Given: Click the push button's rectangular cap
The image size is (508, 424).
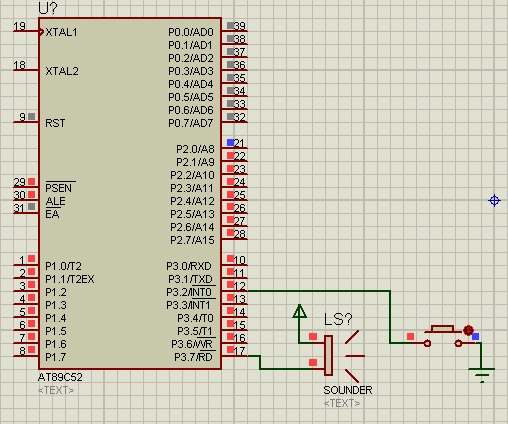Looking at the screenshot, I should 442,329.
